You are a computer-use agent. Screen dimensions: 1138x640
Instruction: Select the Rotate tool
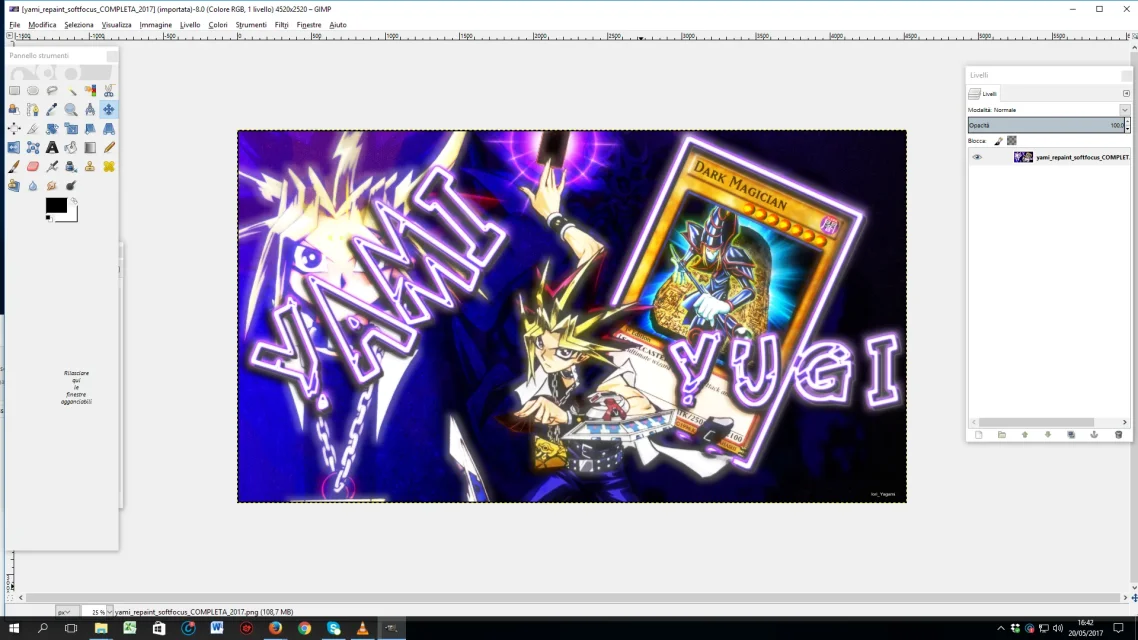(52, 128)
